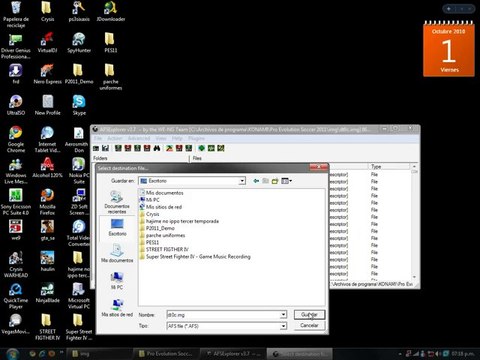Select hajime no ippo tercer temporada folder
Screen dimensions: 480x360
click(x=179, y=221)
